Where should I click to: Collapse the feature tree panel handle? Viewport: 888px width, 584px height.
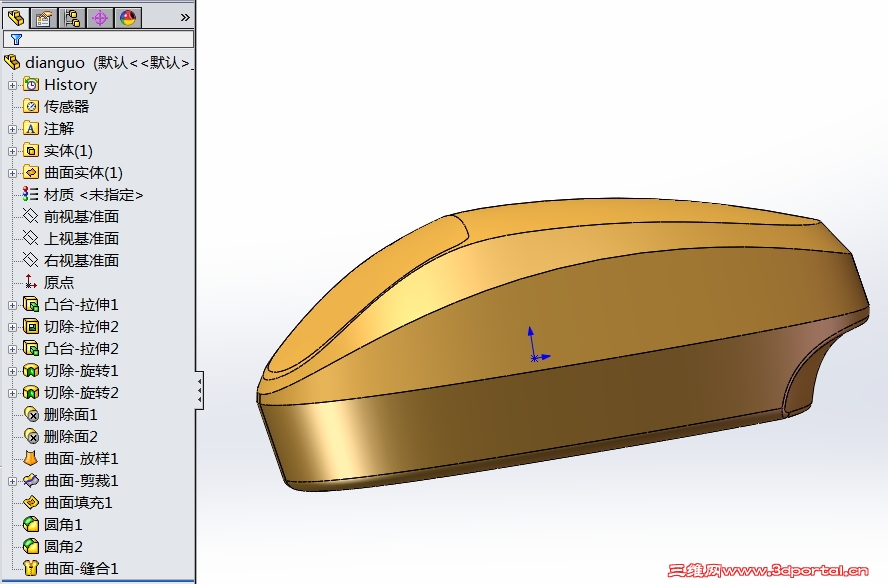[199, 390]
